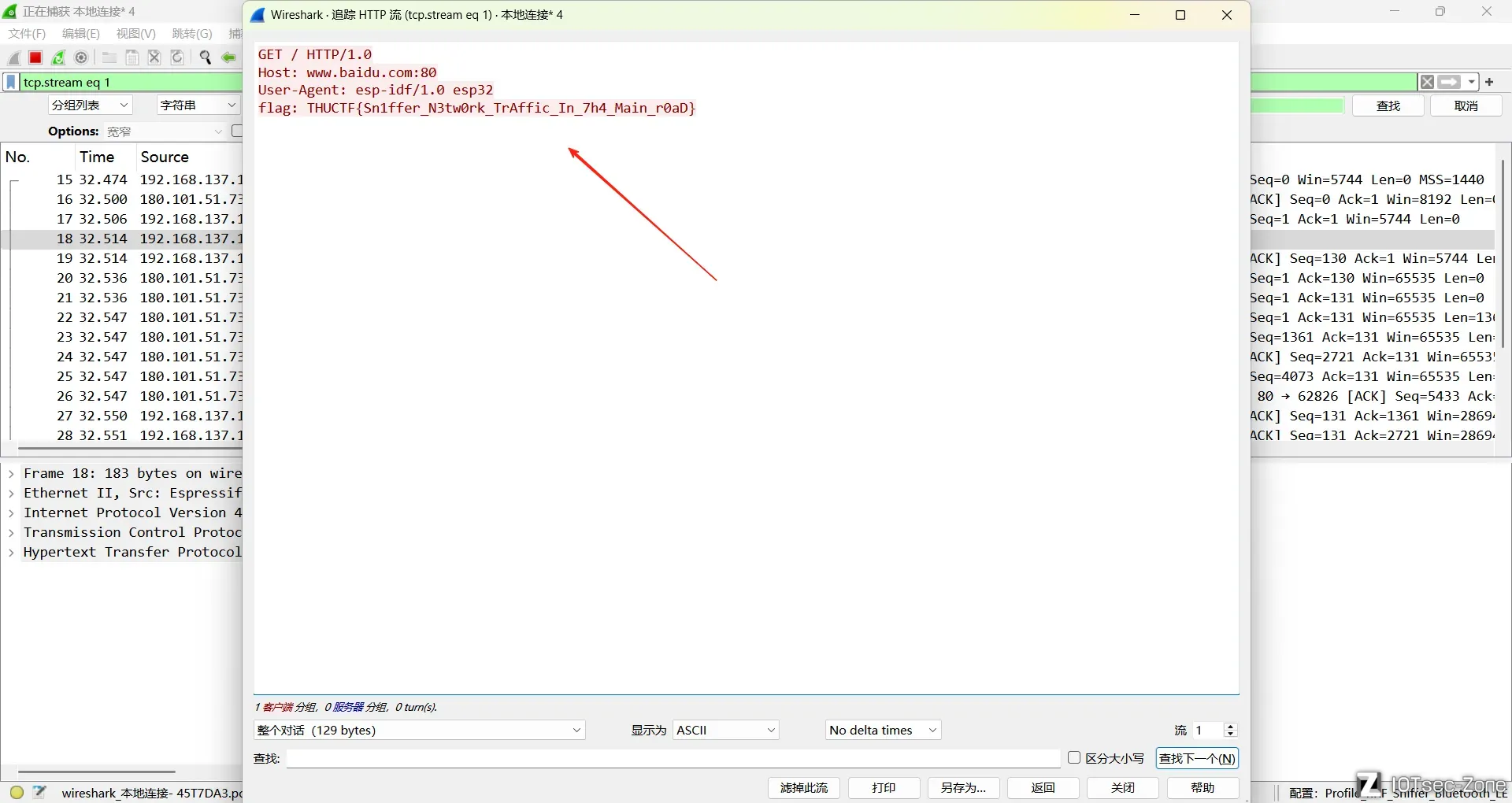Increase the 流 stream number stepper
The width and height of the screenshot is (1512, 803).
pyautogui.click(x=1231, y=726)
